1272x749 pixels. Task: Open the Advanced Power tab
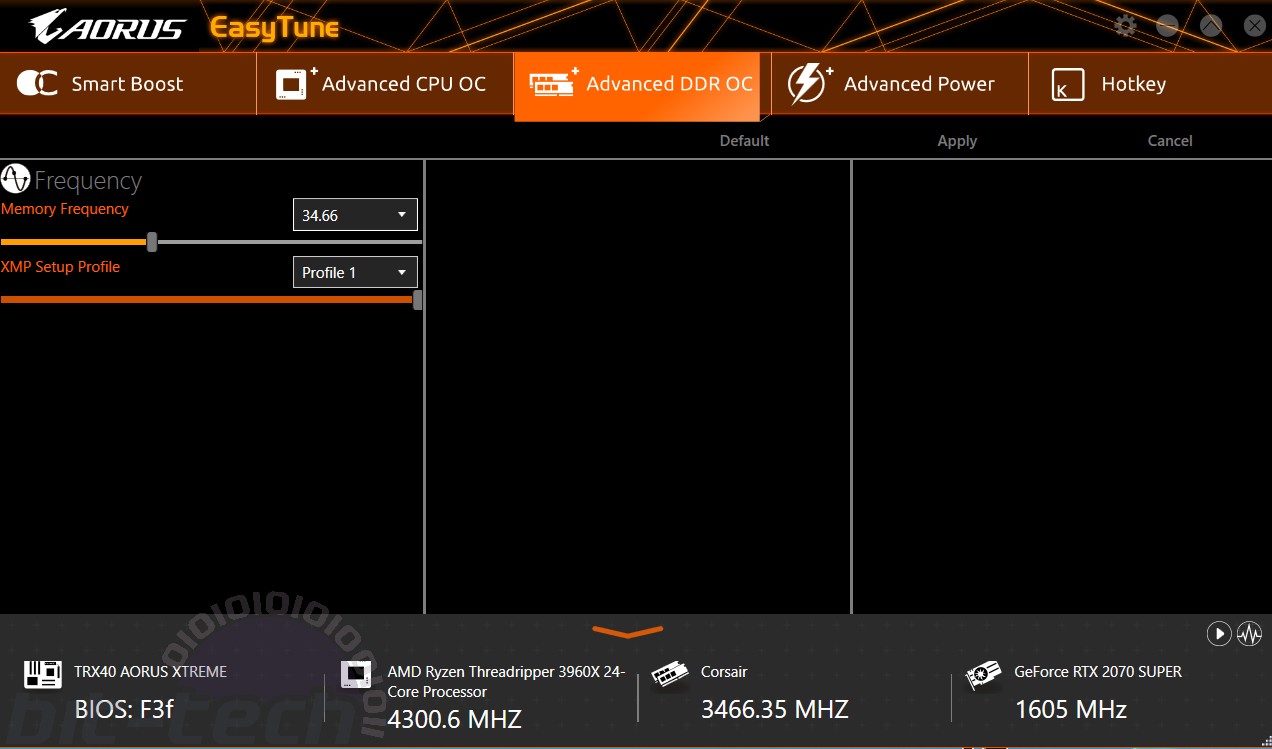(900, 84)
